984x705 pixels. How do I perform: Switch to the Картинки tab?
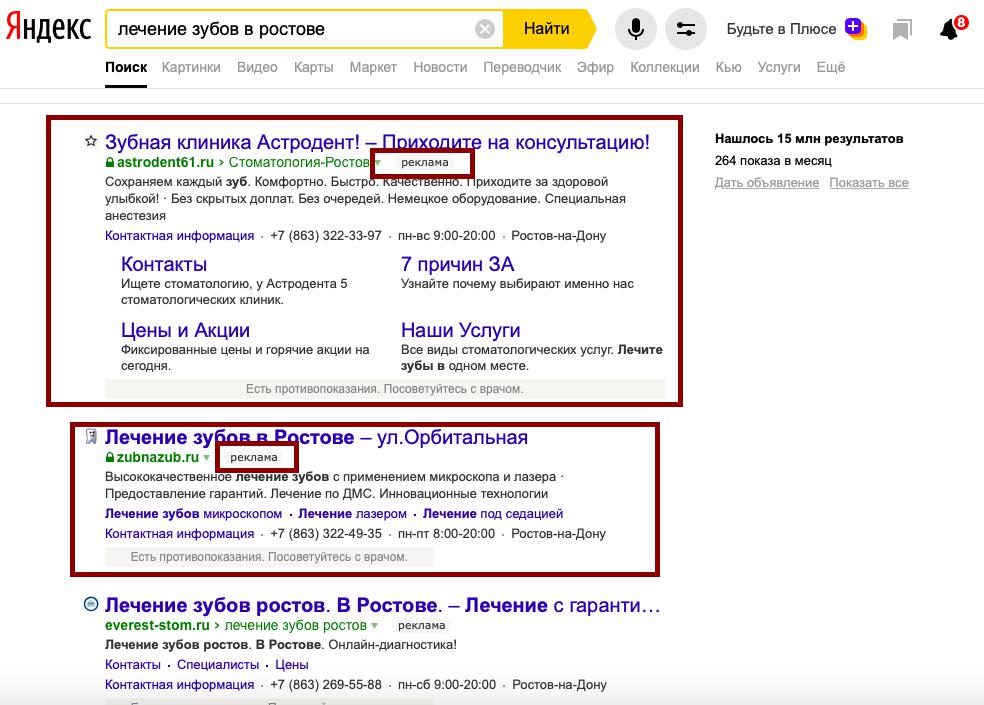point(191,67)
